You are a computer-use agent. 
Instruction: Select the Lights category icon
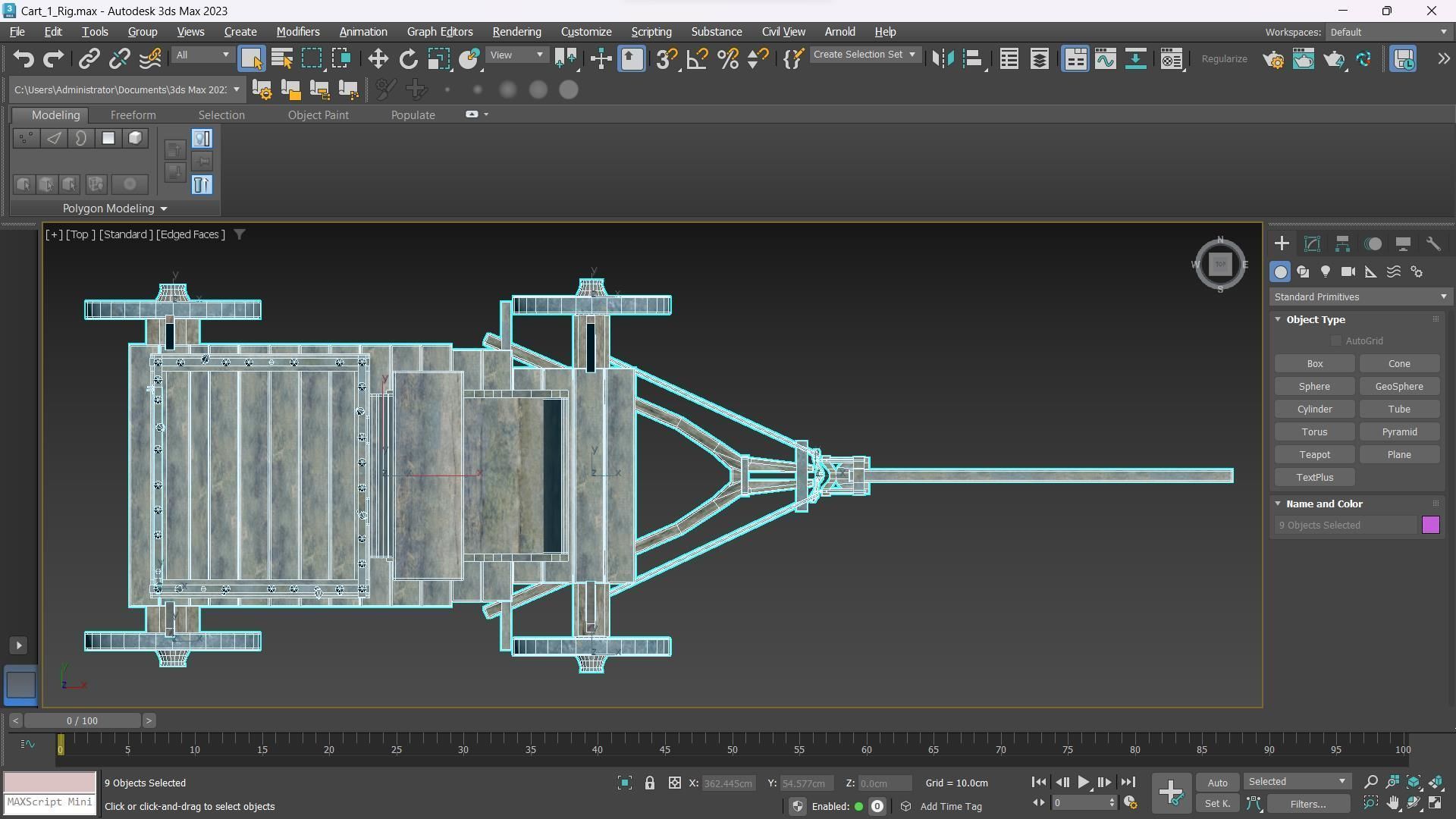click(1326, 272)
